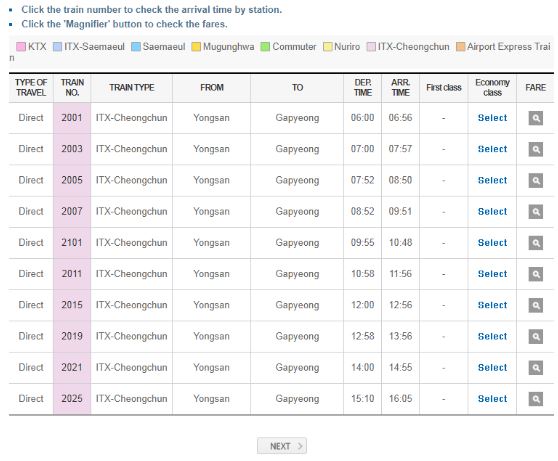Select economy class on the 07:52 departure
The width and height of the screenshot is (558, 461).
click(x=492, y=180)
